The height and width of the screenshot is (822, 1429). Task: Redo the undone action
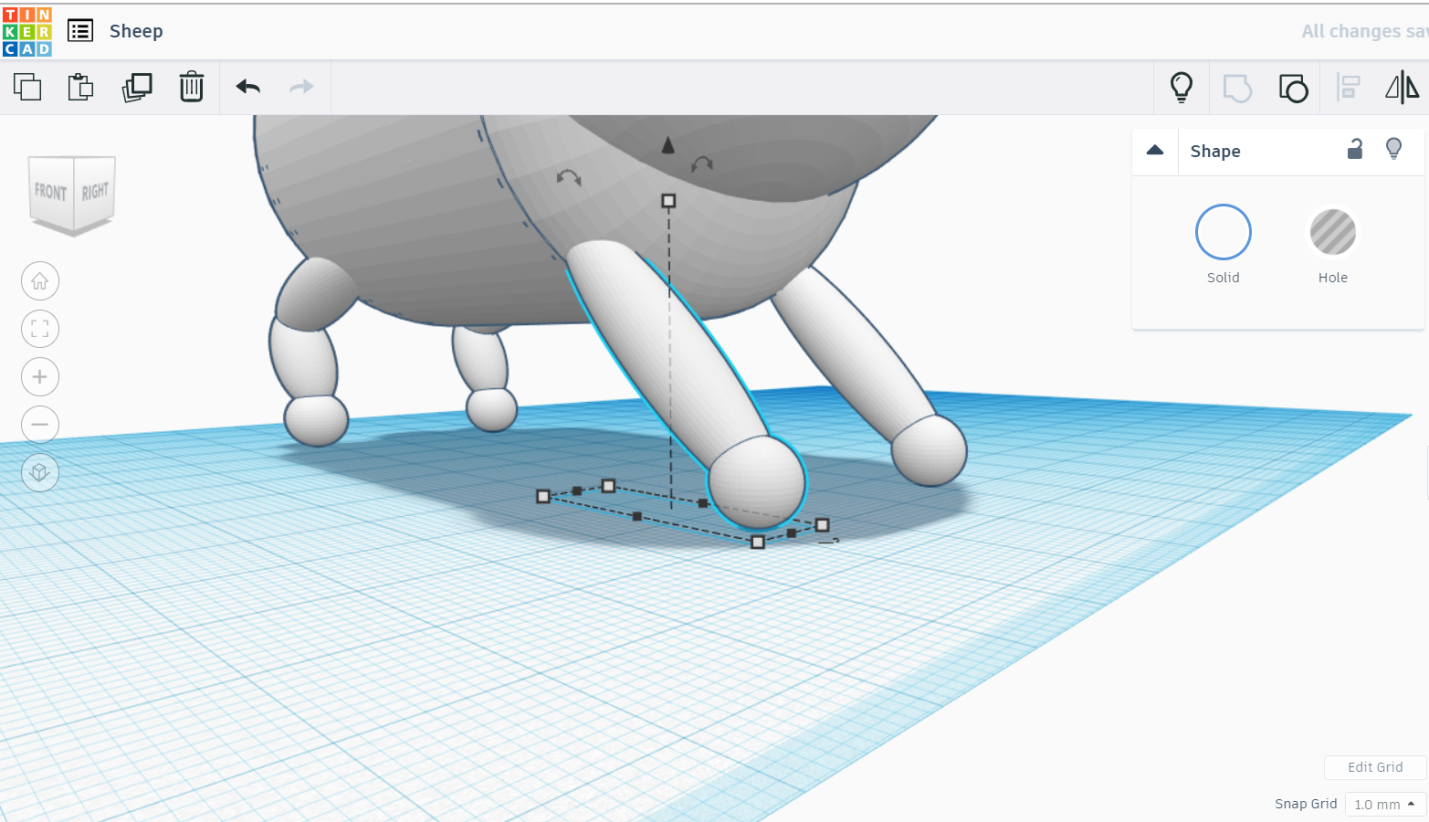[301, 87]
